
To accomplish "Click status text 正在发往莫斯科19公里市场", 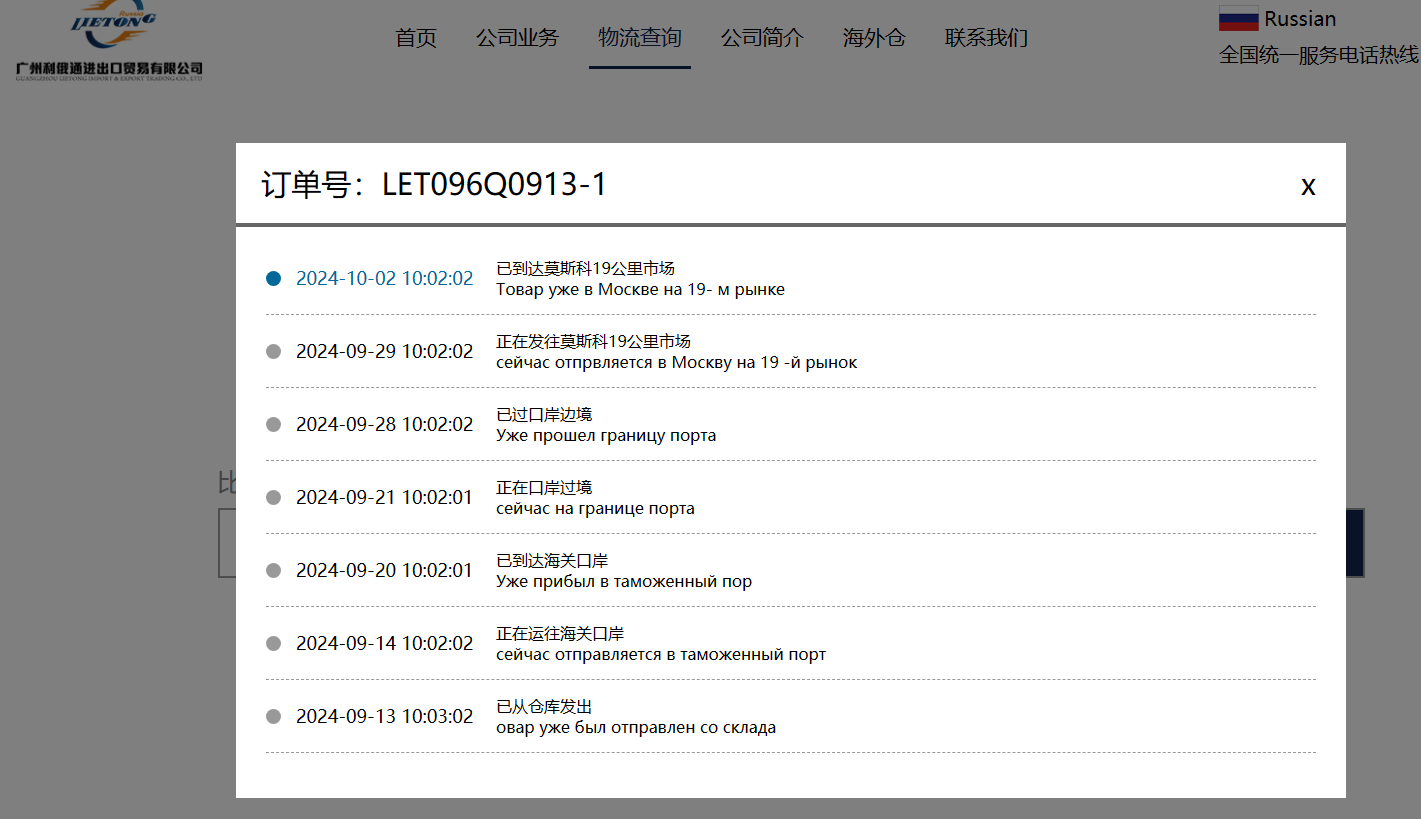I will coord(593,341).
